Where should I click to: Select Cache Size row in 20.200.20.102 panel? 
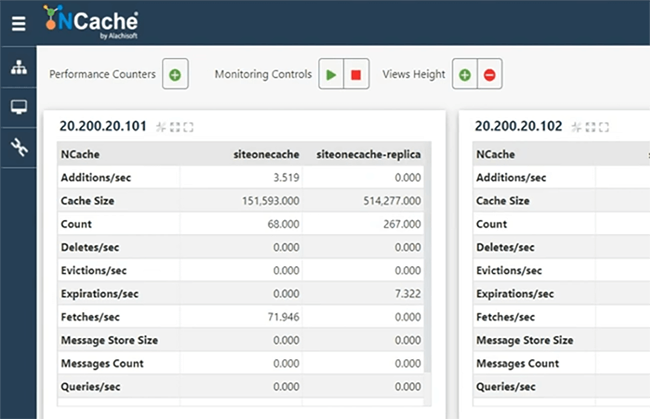click(x=561, y=201)
